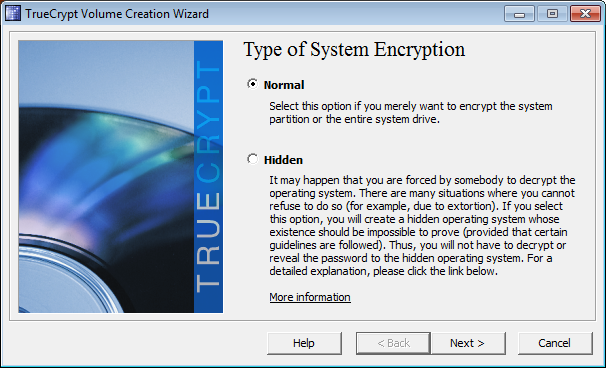Click the bold "Hidden" option label

coord(283,160)
